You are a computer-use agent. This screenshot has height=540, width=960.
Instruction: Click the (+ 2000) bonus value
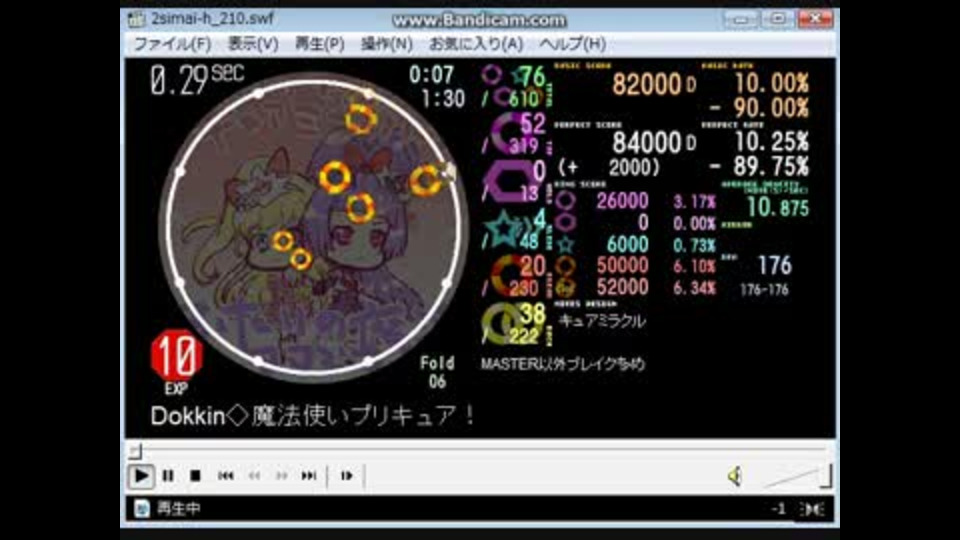pyautogui.click(x=609, y=168)
